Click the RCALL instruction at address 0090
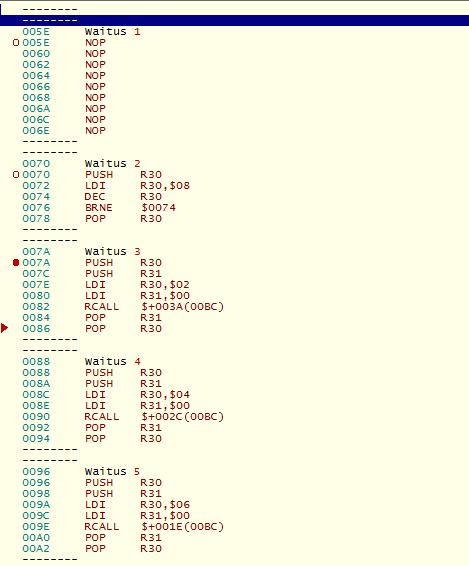This screenshot has width=469, height=566. pyautogui.click(x=234, y=417)
